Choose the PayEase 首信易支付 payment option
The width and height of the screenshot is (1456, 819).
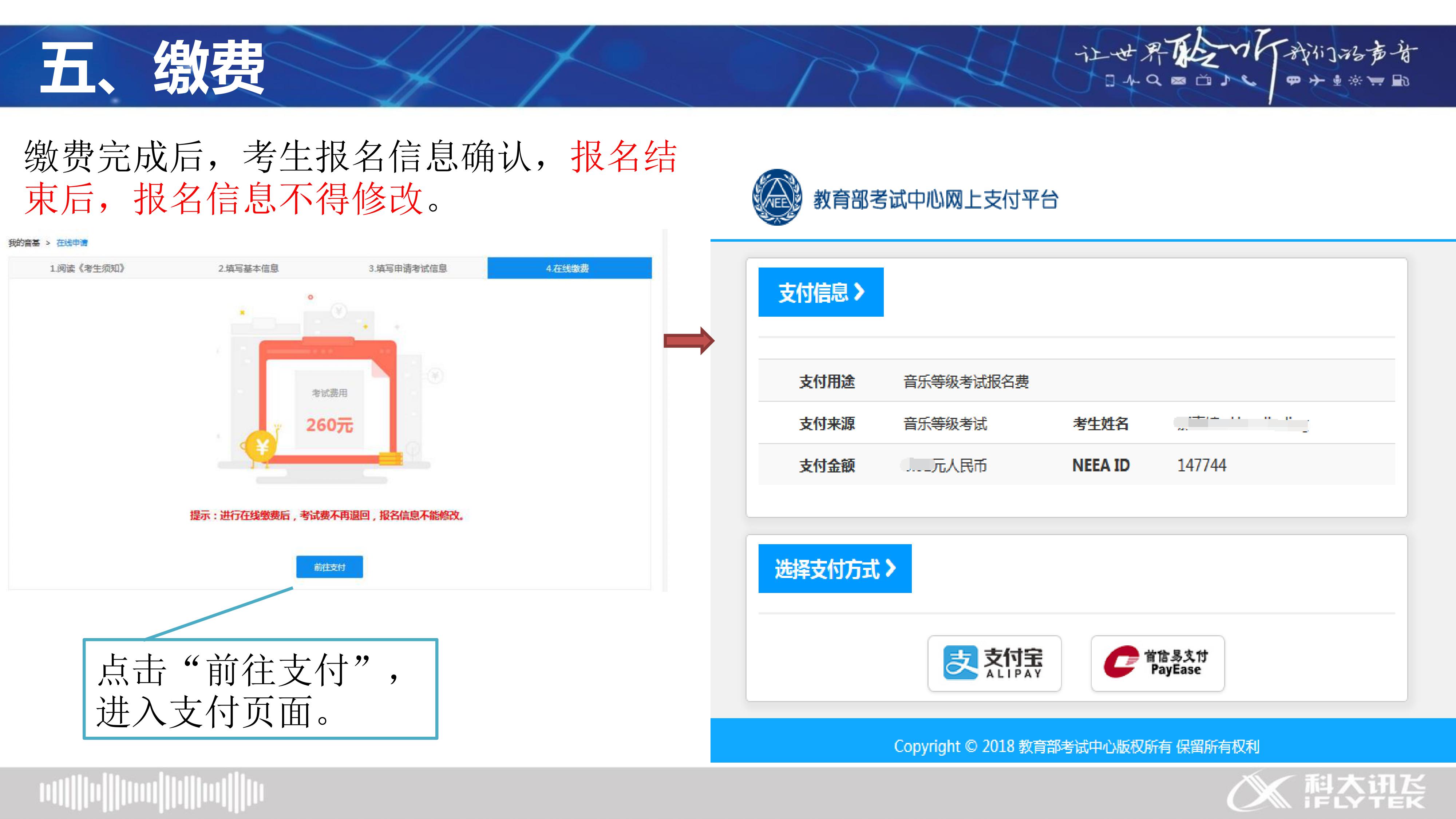[1157, 663]
